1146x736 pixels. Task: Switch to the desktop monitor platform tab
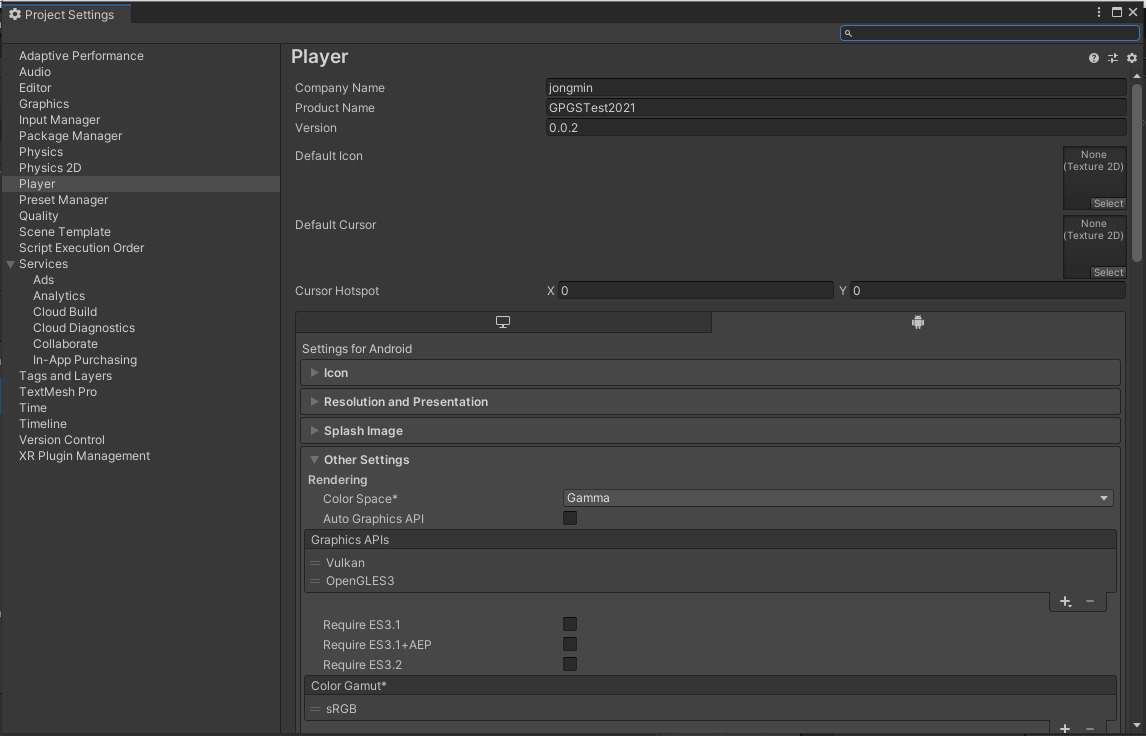point(503,322)
